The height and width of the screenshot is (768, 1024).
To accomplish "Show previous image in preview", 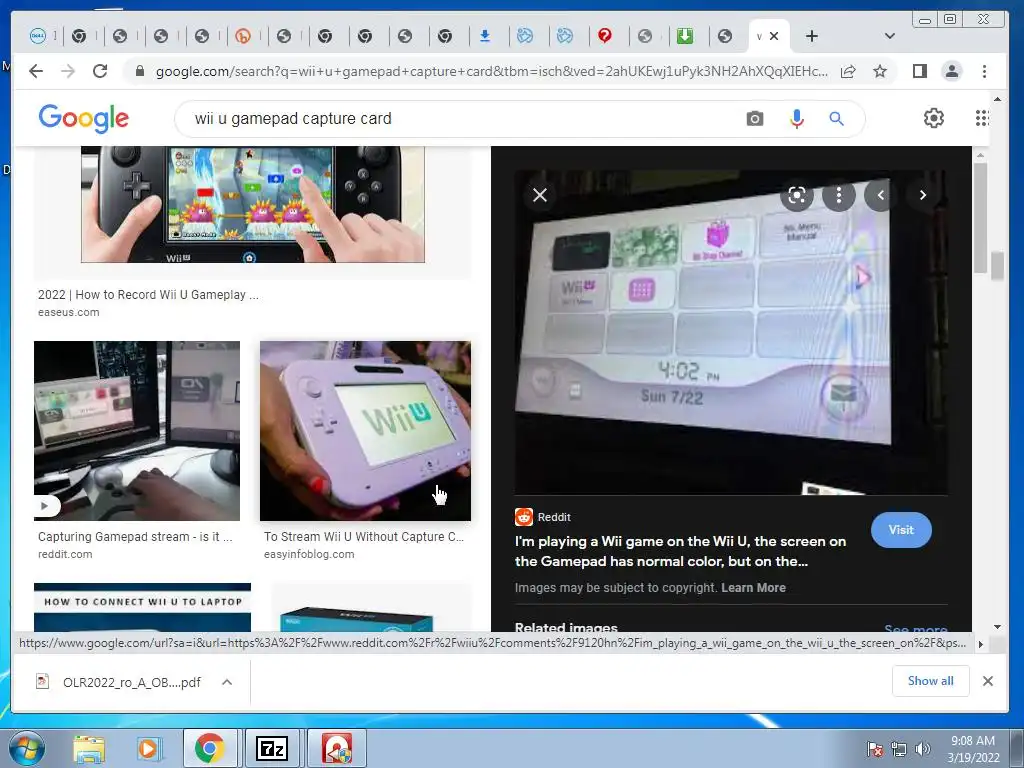I will 880,195.
